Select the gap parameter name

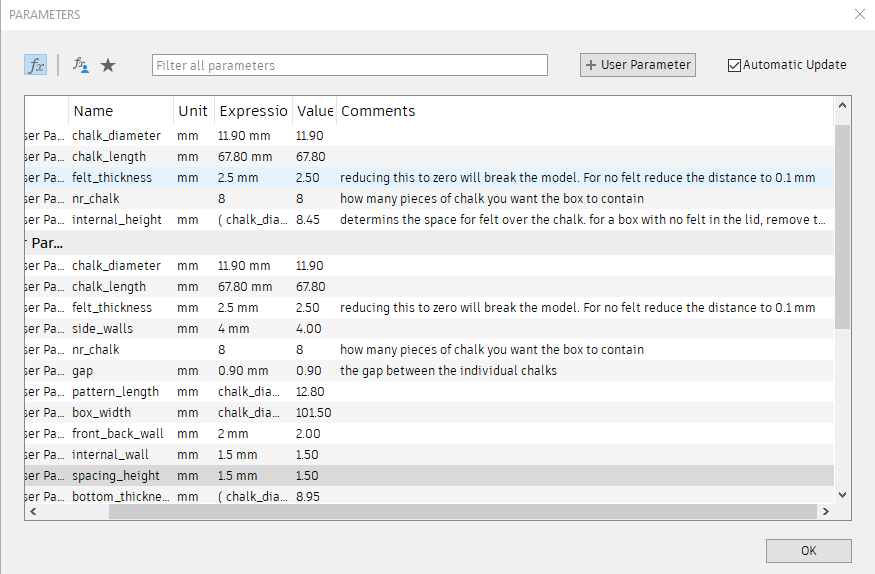(83, 371)
